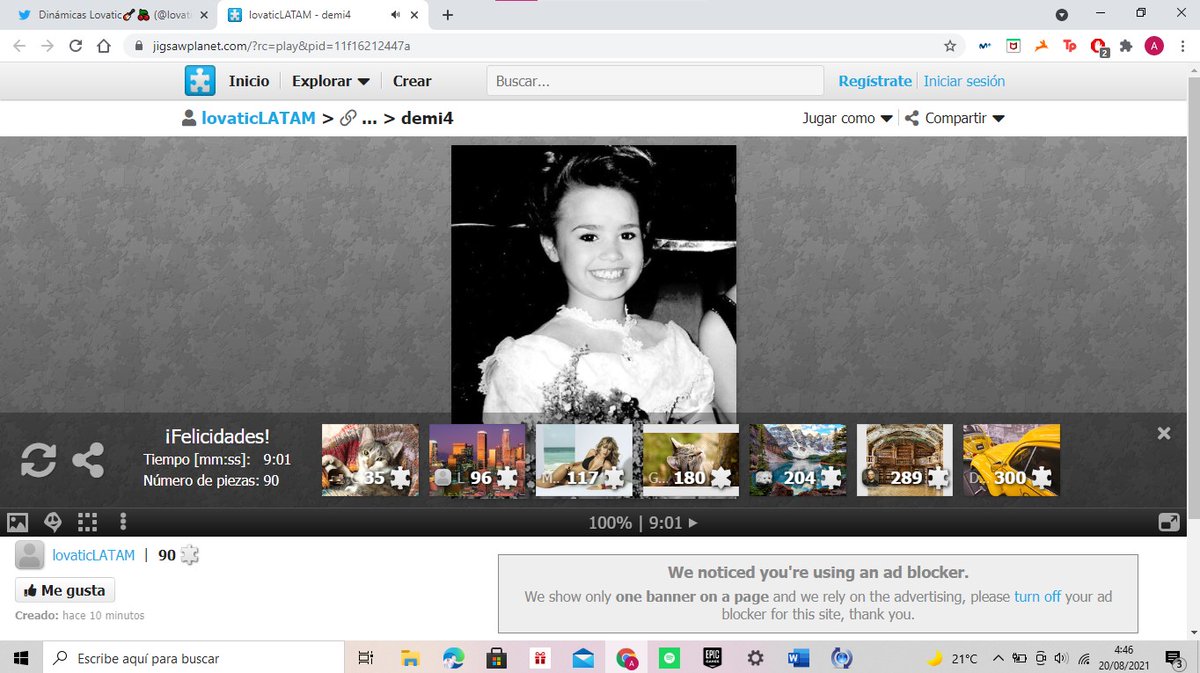The width and height of the screenshot is (1200, 673).
Task: Open the kitten puzzle thumbnail with 35 pieces
Action: 371,460
